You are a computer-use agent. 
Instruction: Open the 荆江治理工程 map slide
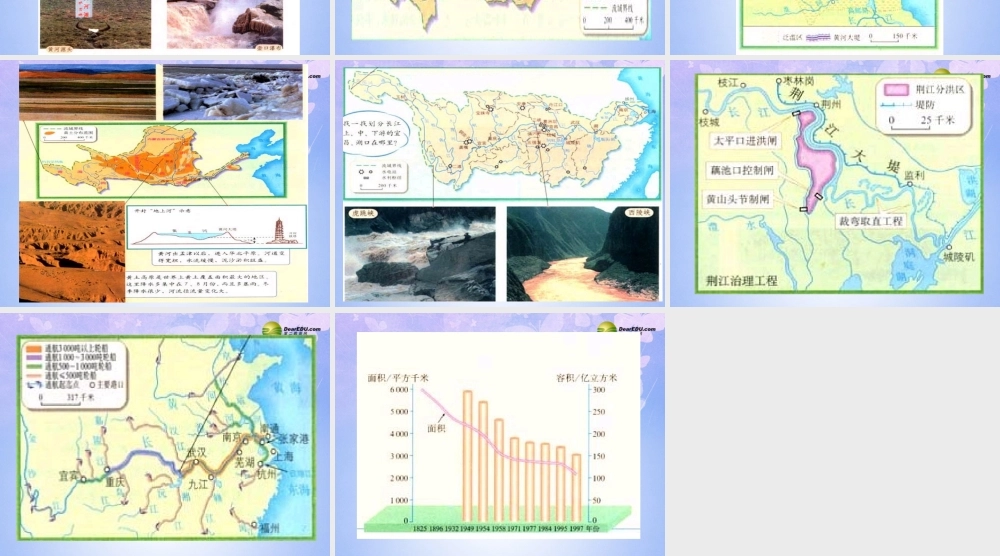(x=835, y=184)
